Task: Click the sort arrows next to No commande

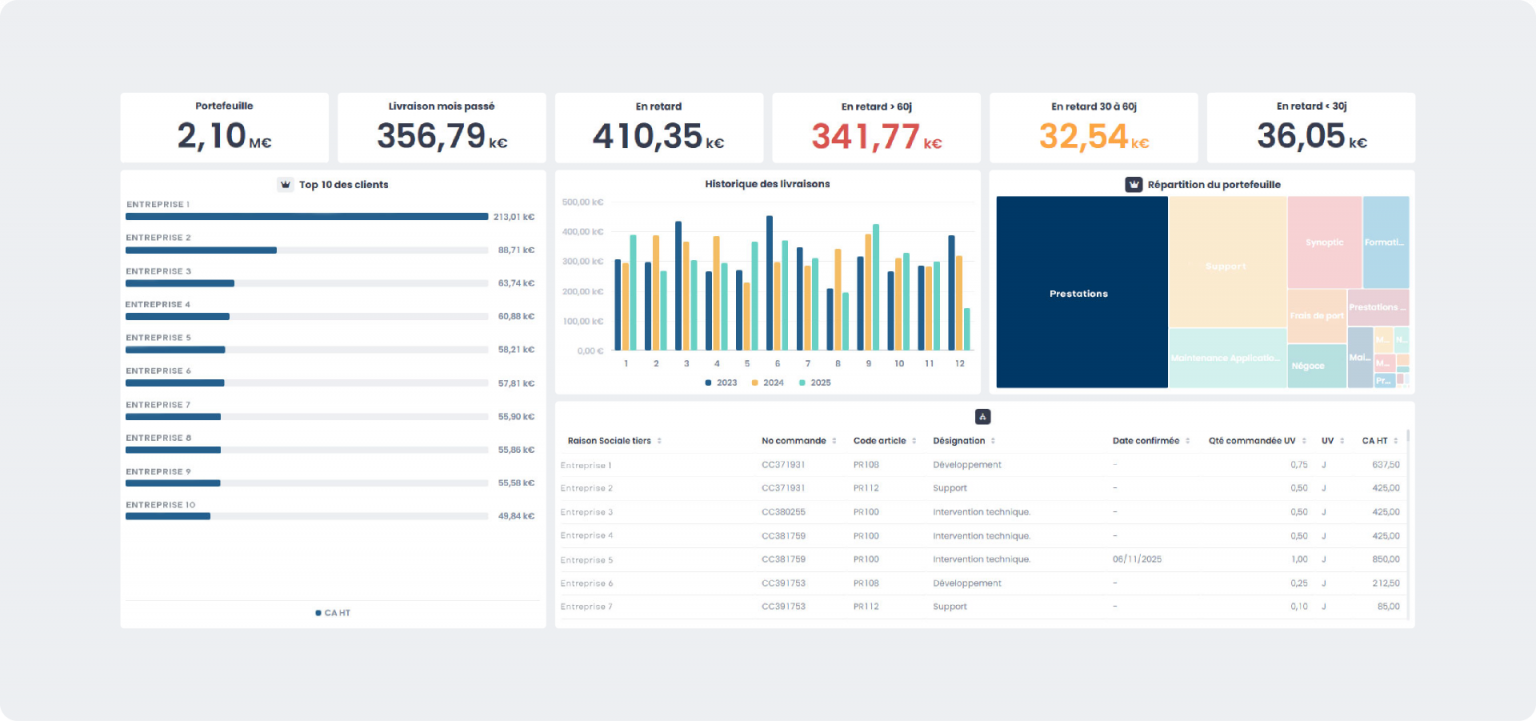Action: (x=834, y=441)
